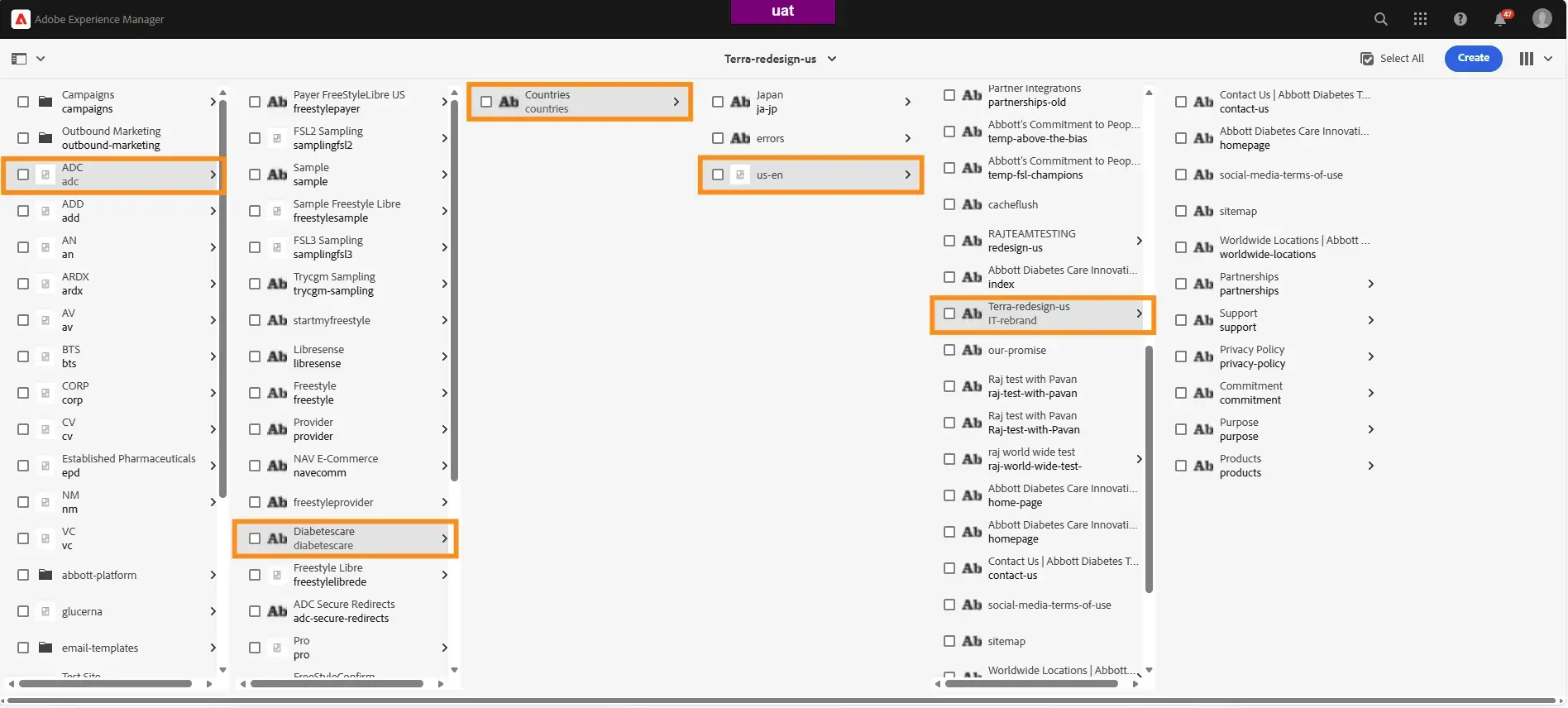
Task: Select the Japan ja-jp checkbox
Action: click(718, 102)
